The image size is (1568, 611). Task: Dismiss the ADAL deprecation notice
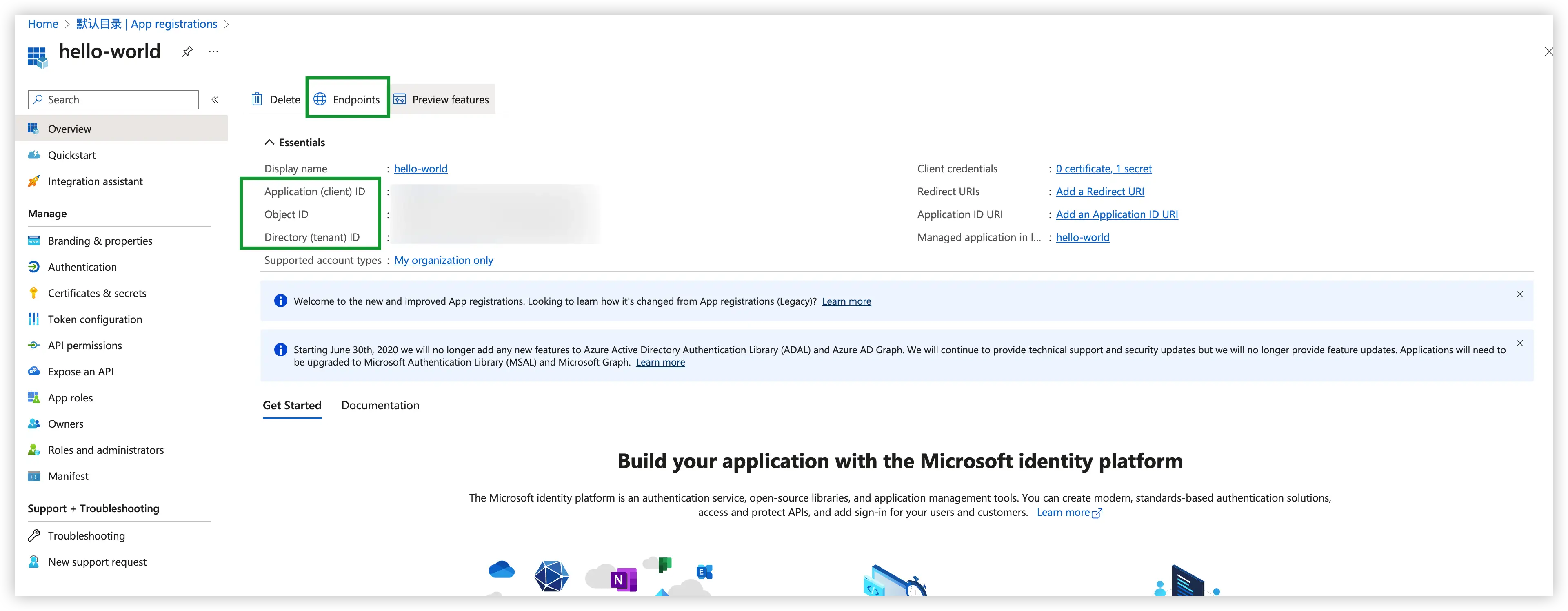click(1519, 343)
